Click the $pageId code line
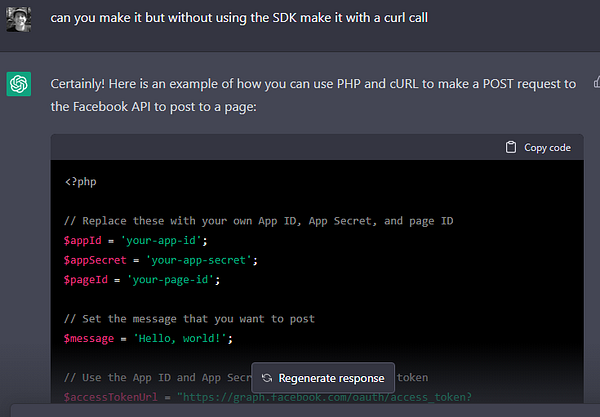The height and width of the screenshot is (417, 600). coord(142,280)
